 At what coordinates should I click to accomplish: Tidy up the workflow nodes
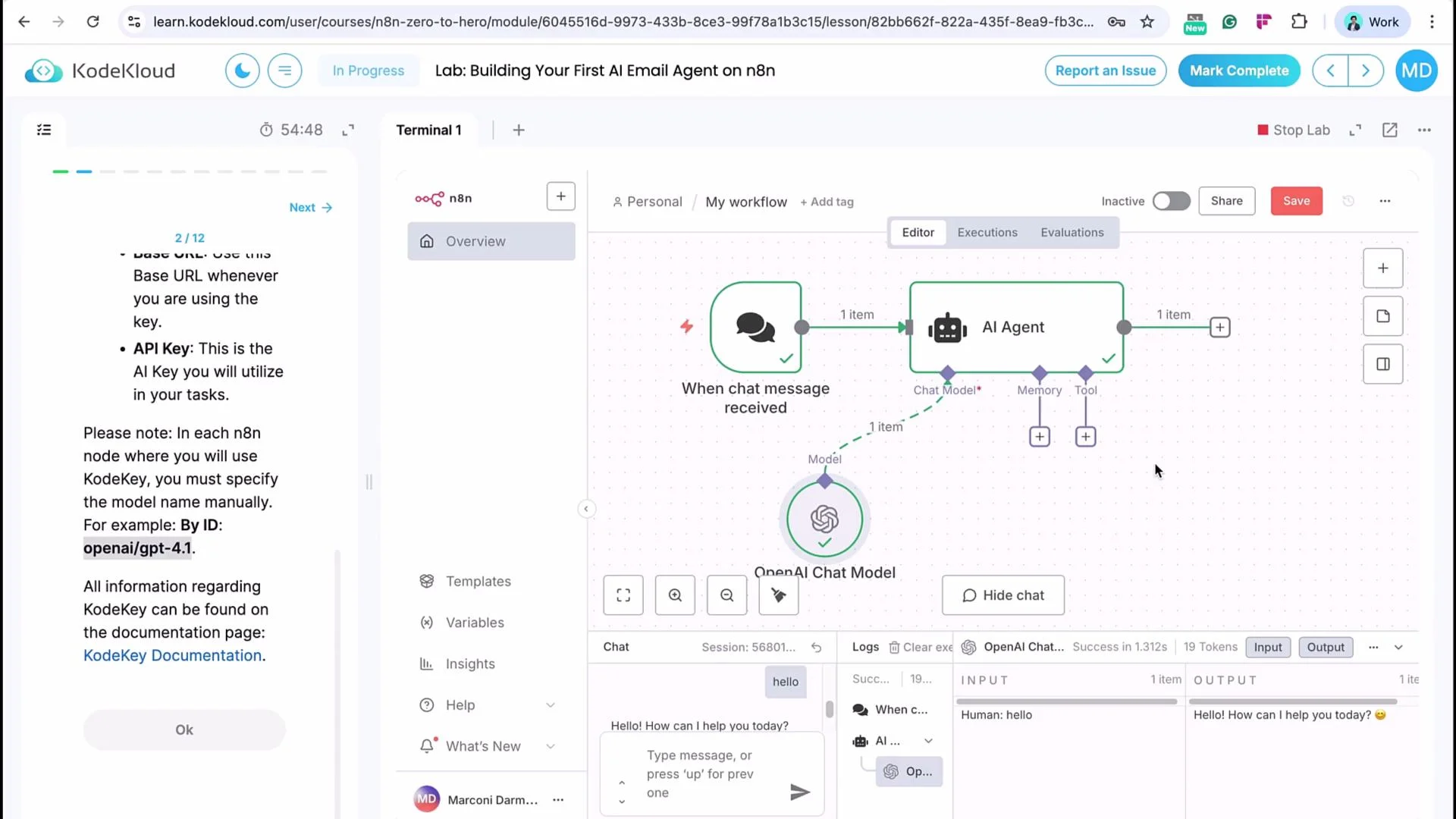tap(779, 595)
